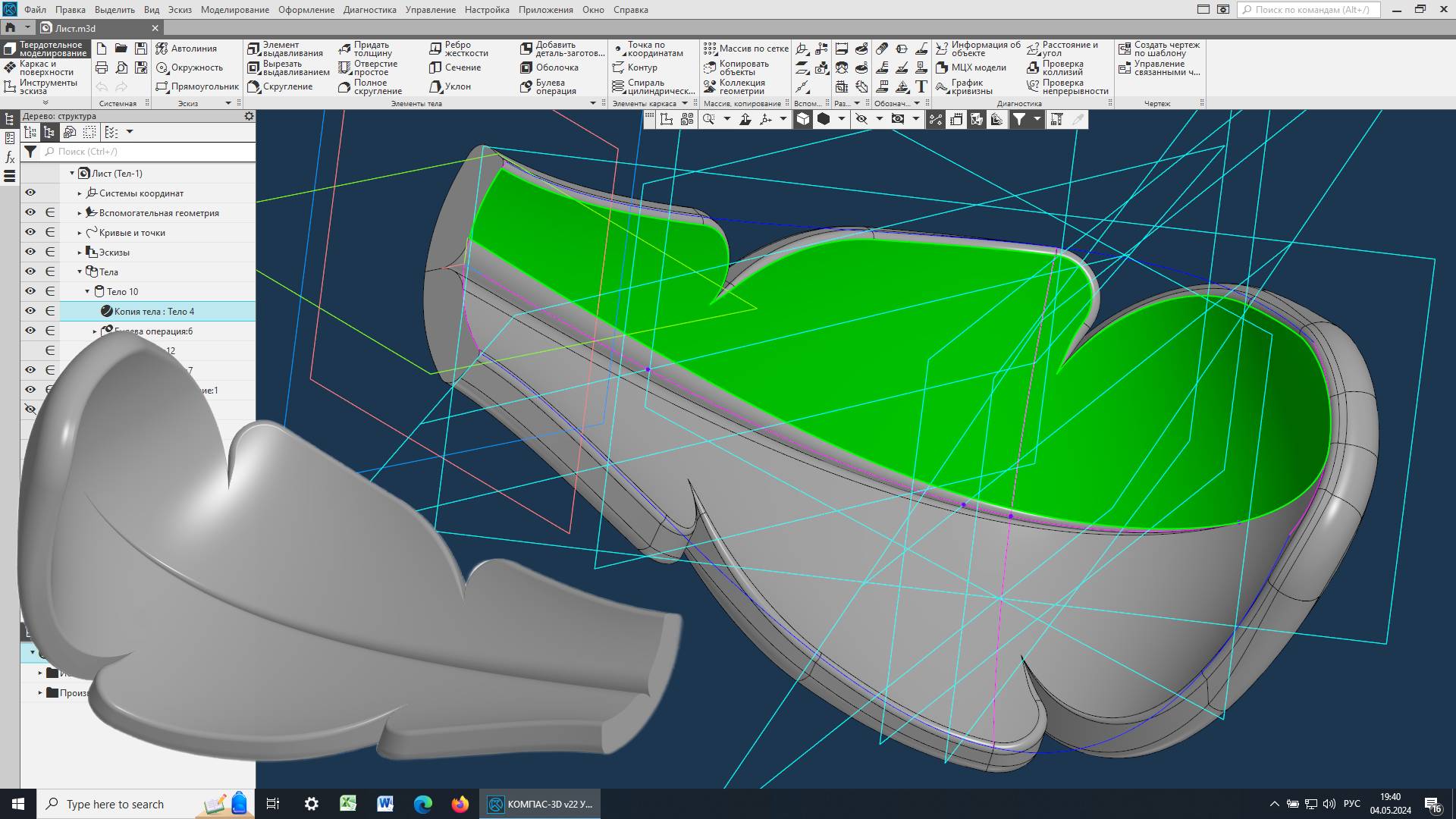Collapse the Тела tree node
1456x819 pixels.
click(x=80, y=271)
